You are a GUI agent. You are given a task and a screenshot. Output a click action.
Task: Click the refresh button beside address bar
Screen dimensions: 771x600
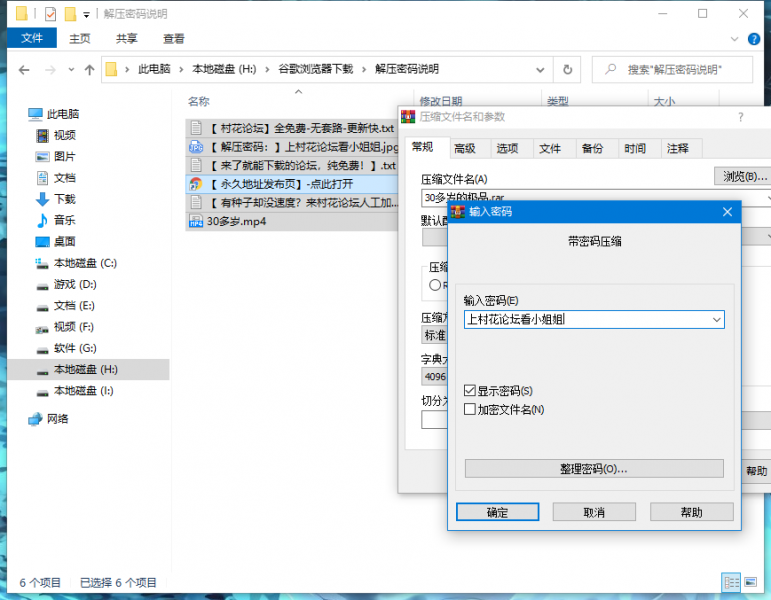click(567, 70)
